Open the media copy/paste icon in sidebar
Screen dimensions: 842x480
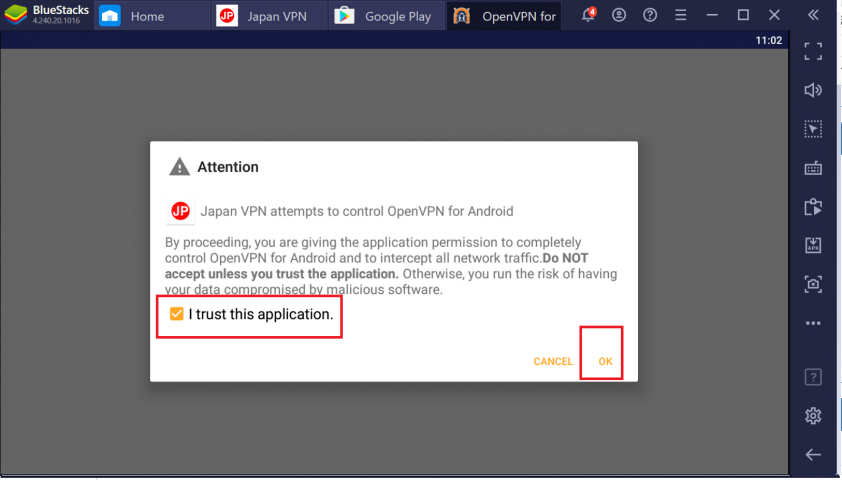click(x=813, y=207)
